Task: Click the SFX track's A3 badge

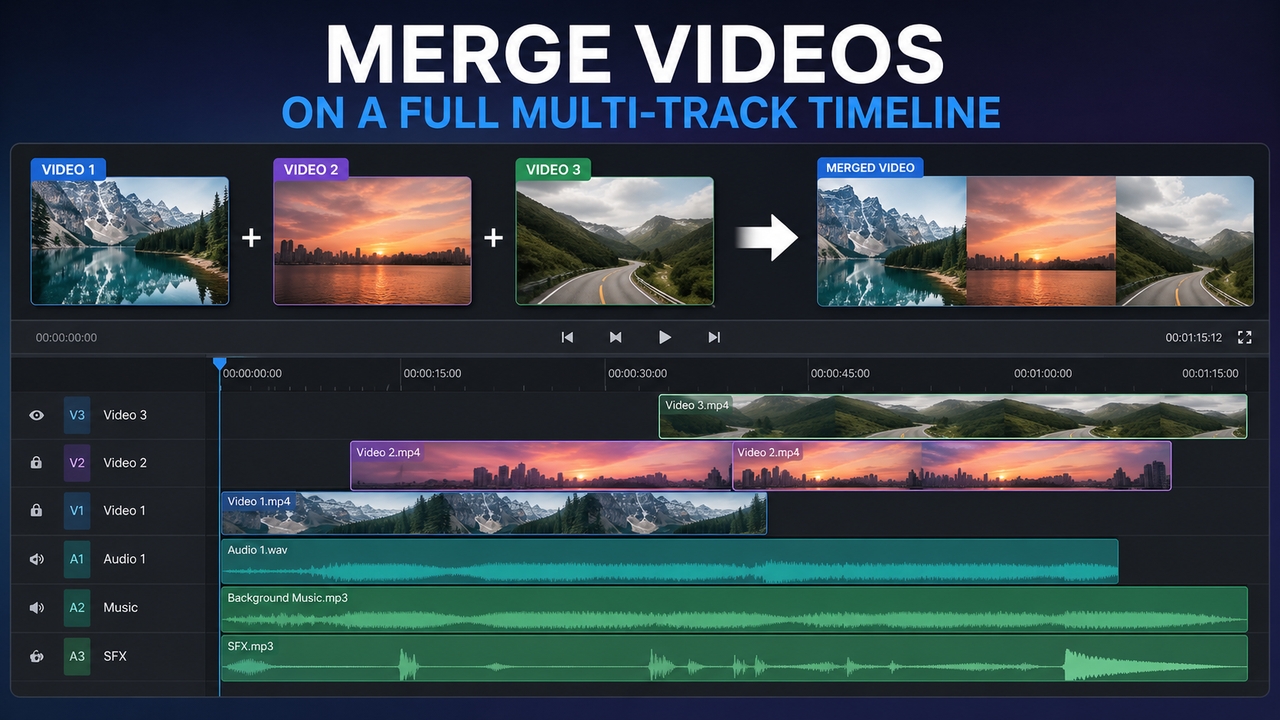Action: [77, 657]
